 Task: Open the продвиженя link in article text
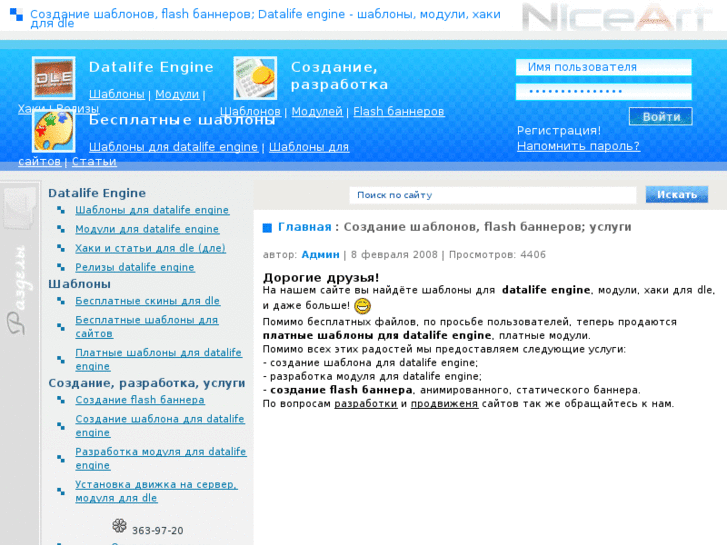point(444,404)
